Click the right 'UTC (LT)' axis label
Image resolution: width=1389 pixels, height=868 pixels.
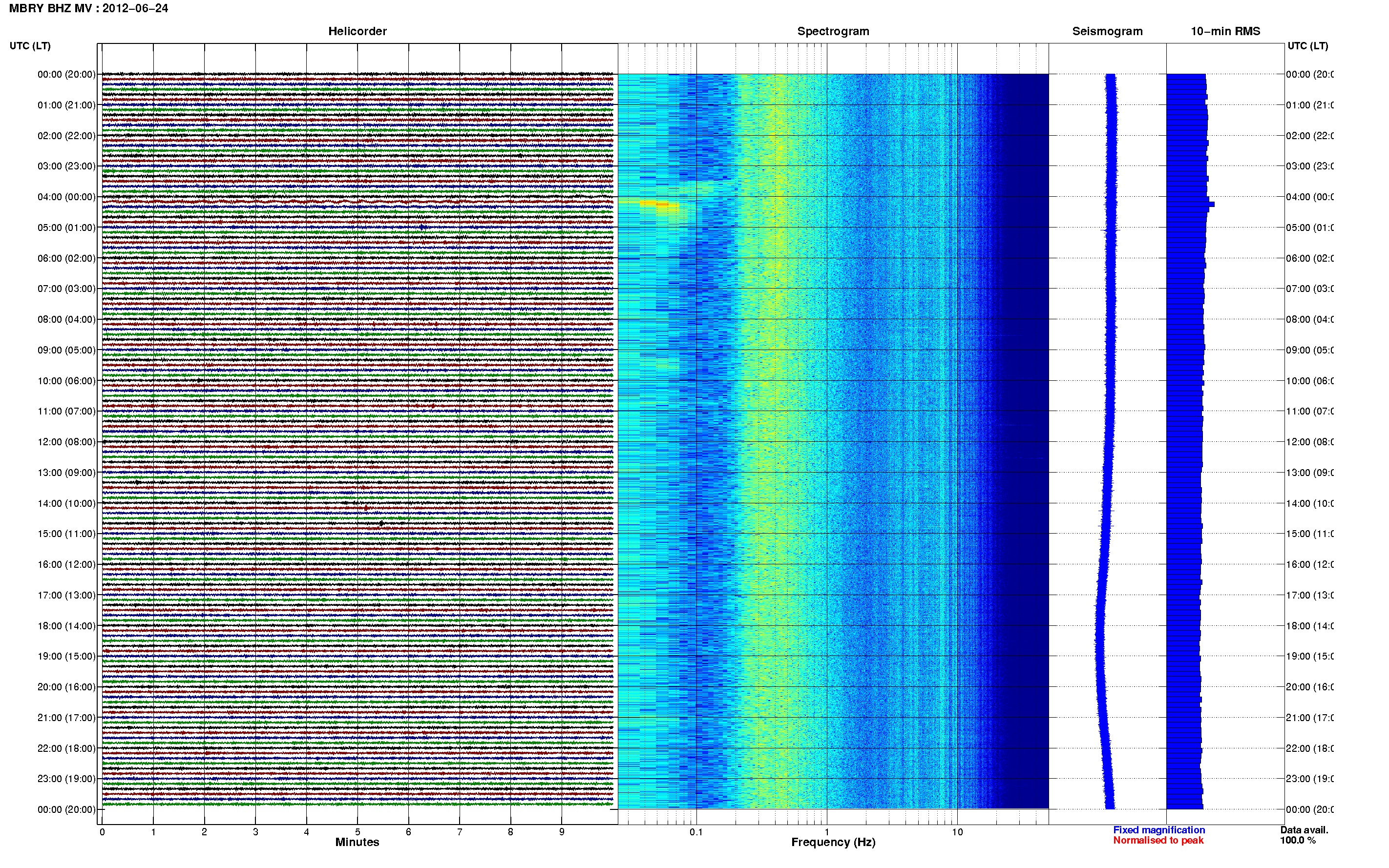[x=1307, y=46]
